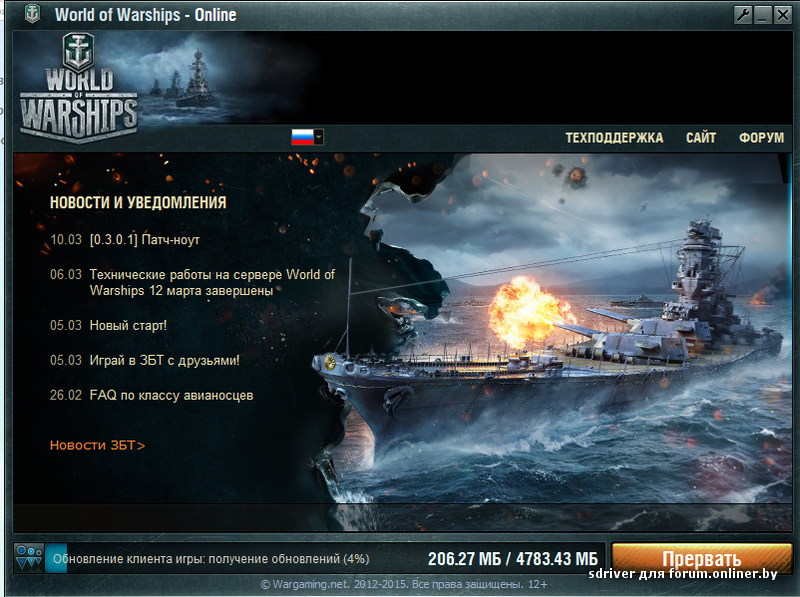The height and width of the screenshot is (597, 800).
Task: Open the region selector dropdown arrow
Action: pyautogui.click(x=319, y=137)
